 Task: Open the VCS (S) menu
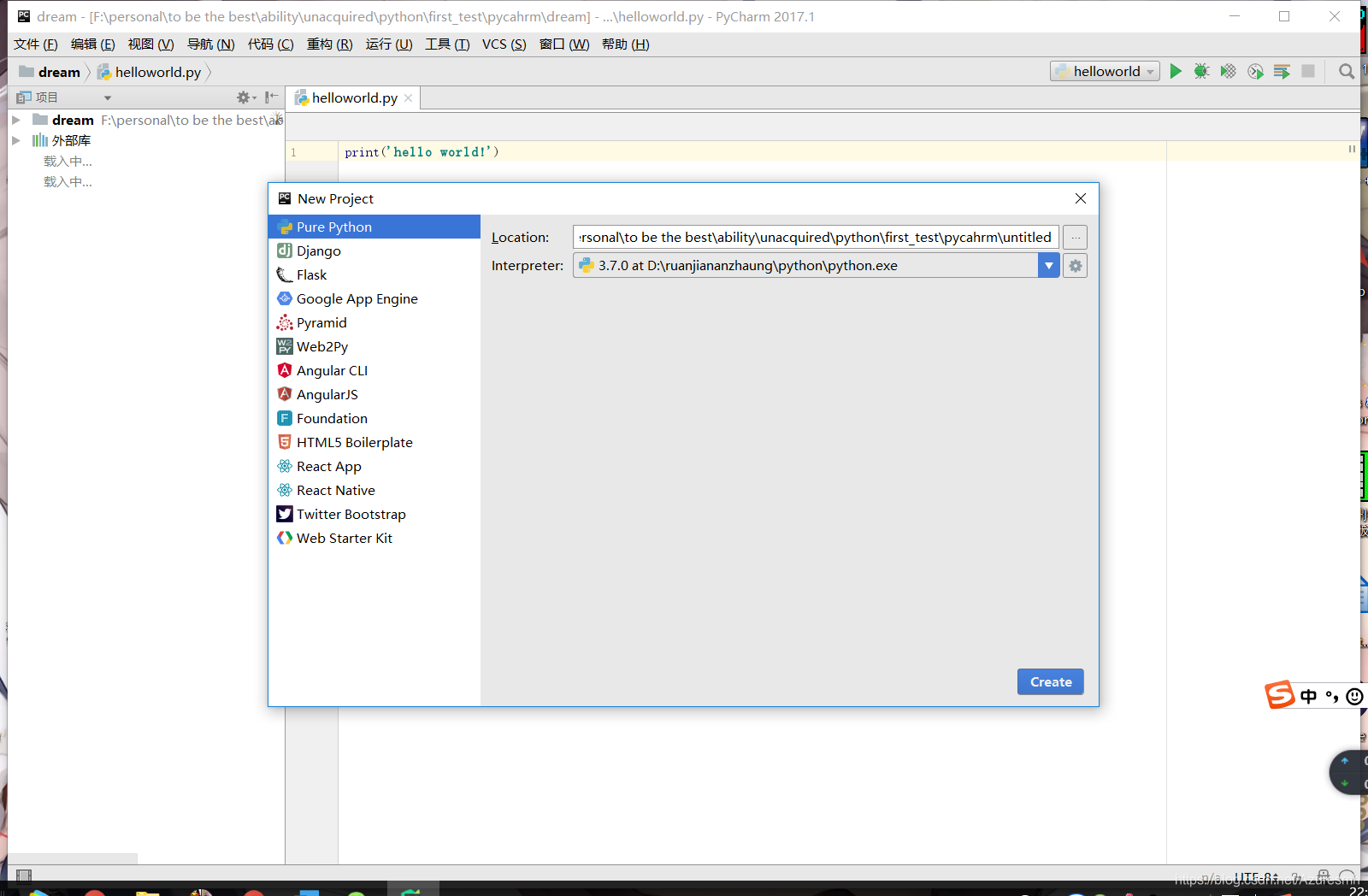point(504,44)
